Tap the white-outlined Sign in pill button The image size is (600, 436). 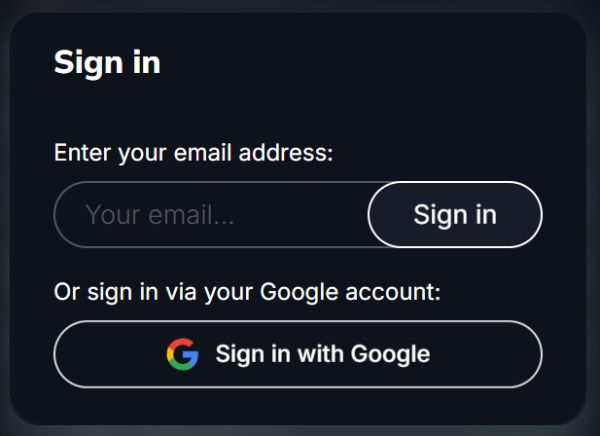click(455, 215)
